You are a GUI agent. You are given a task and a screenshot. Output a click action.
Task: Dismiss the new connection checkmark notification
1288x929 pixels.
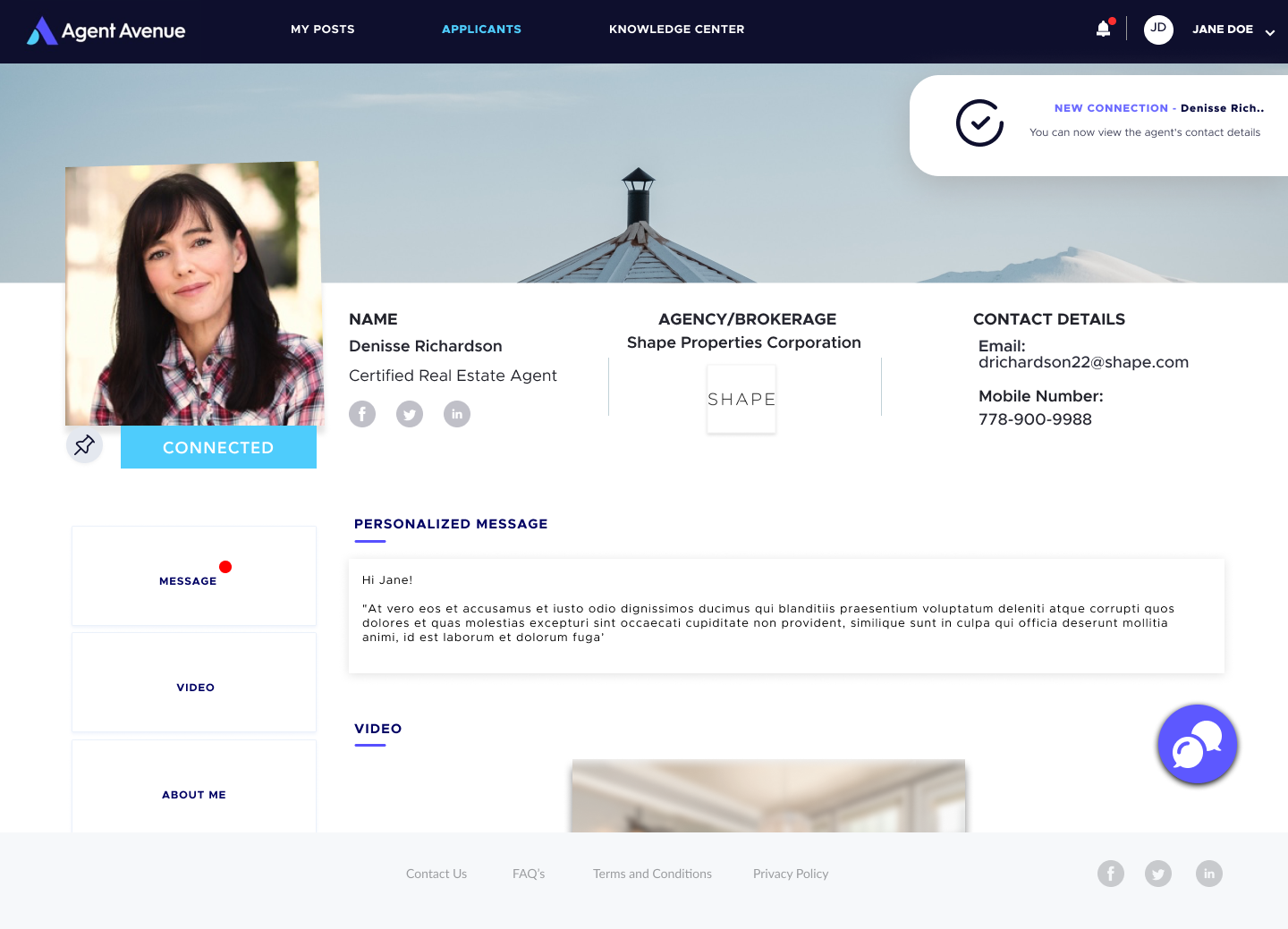coord(979,124)
